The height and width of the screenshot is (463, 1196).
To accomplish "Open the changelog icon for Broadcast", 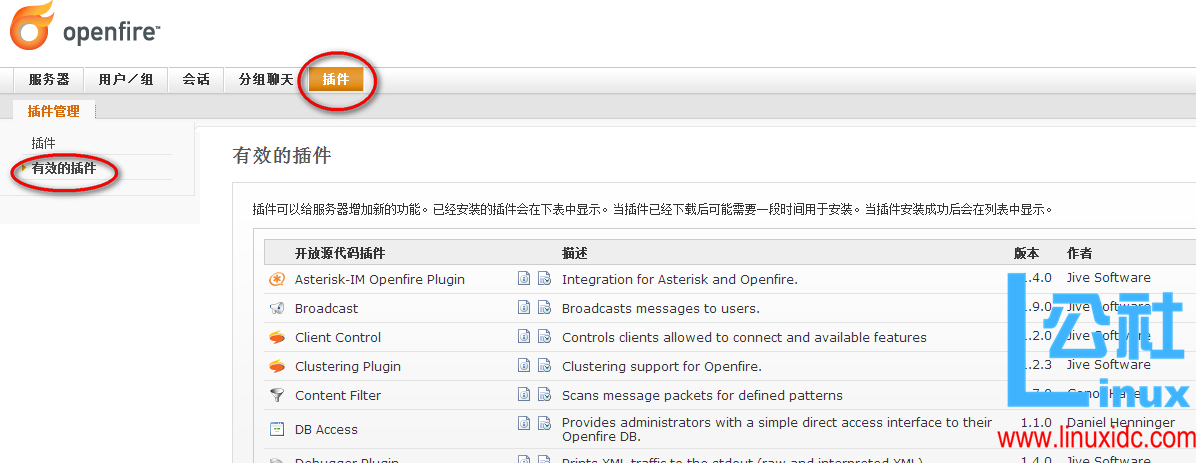I will 544,307.
